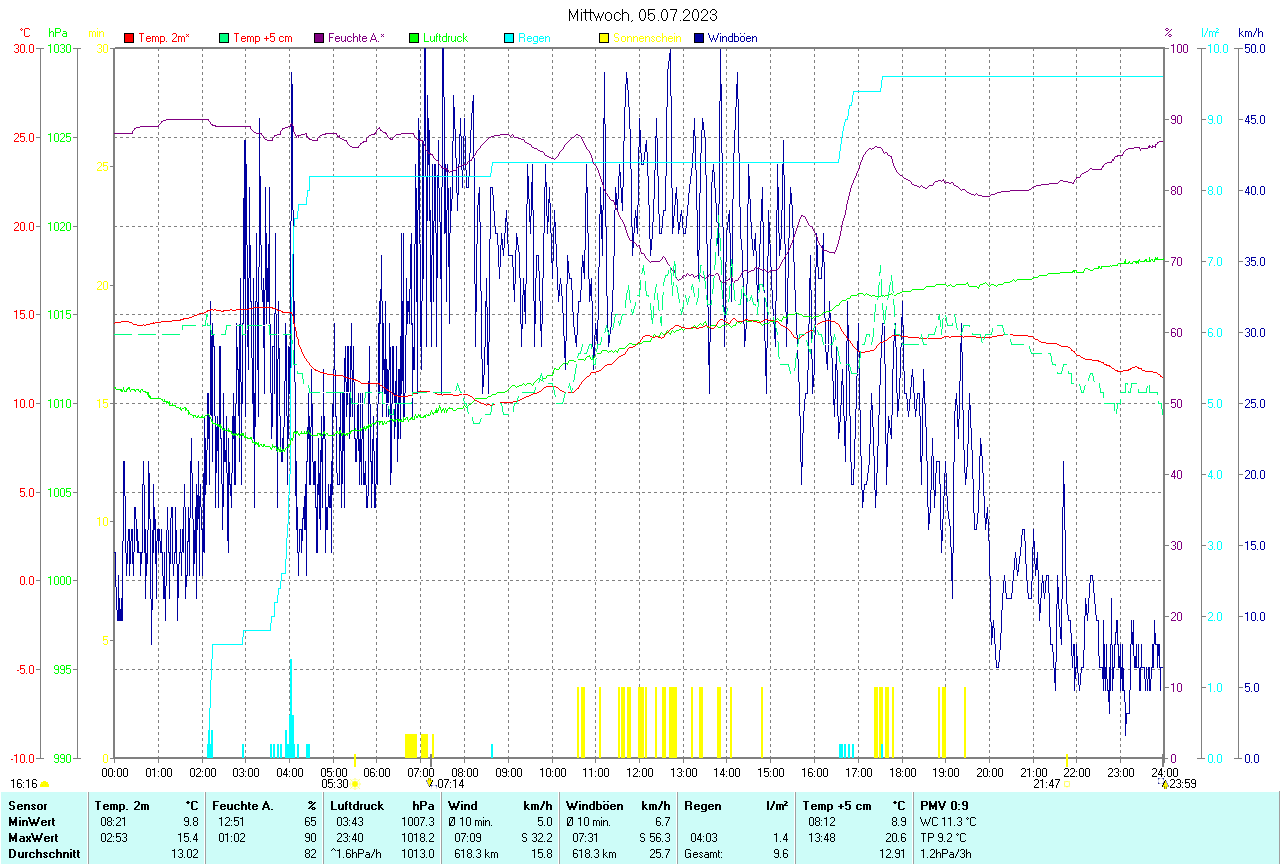Click the '18:00' time axis label
This screenshot has width=1280, height=864.
click(902, 772)
